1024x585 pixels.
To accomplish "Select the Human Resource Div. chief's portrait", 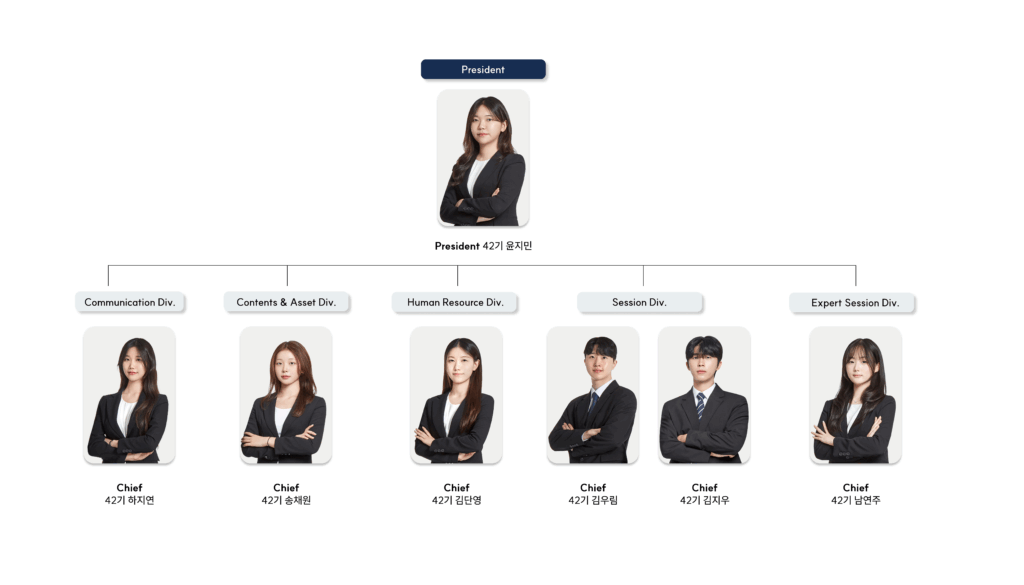I will [x=456, y=396].
